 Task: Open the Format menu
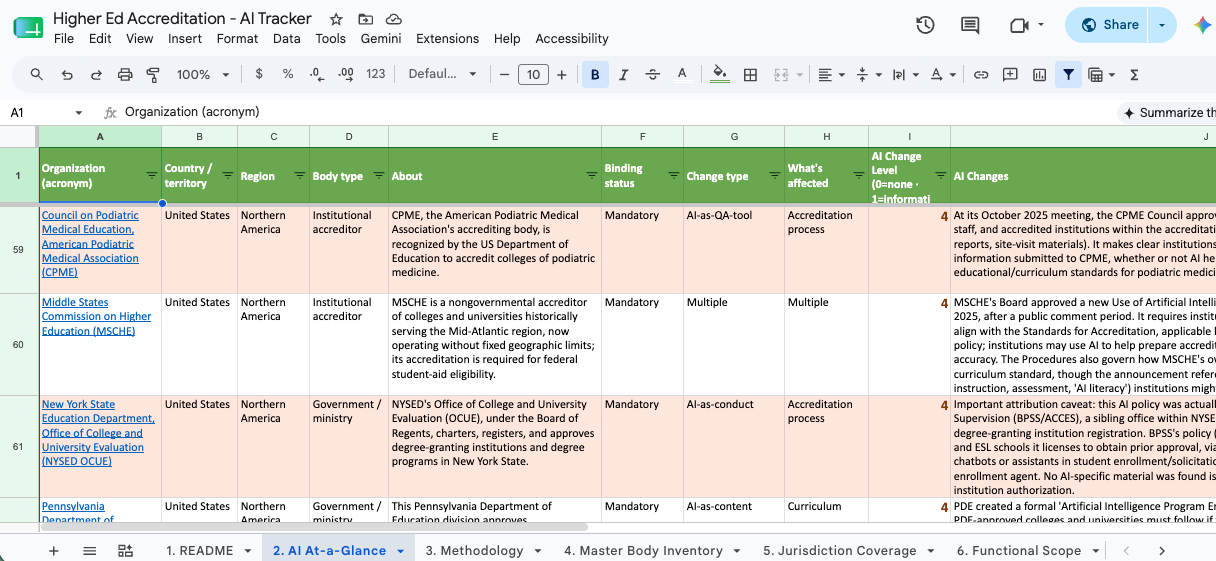pos(237,39)
